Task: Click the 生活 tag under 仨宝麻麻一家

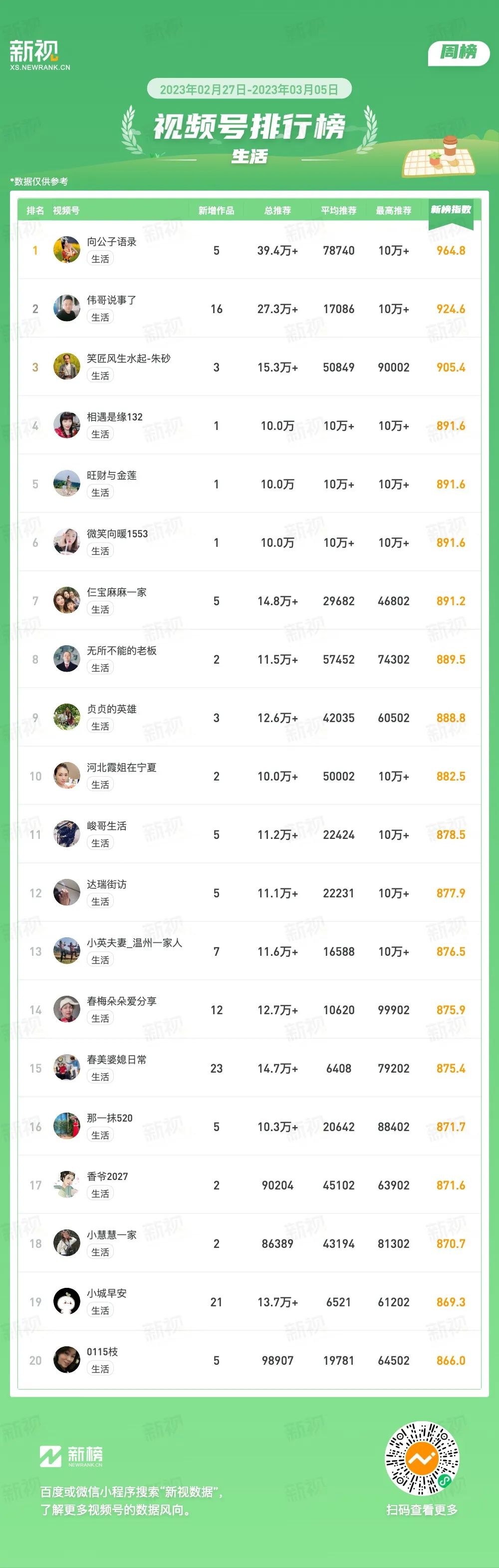Action: [100, 609]
